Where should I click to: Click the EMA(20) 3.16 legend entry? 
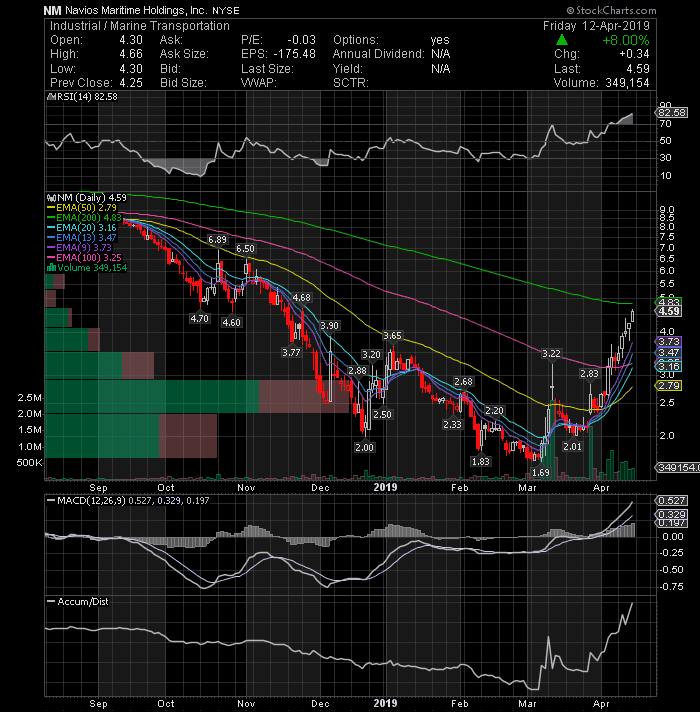point(82,227)
